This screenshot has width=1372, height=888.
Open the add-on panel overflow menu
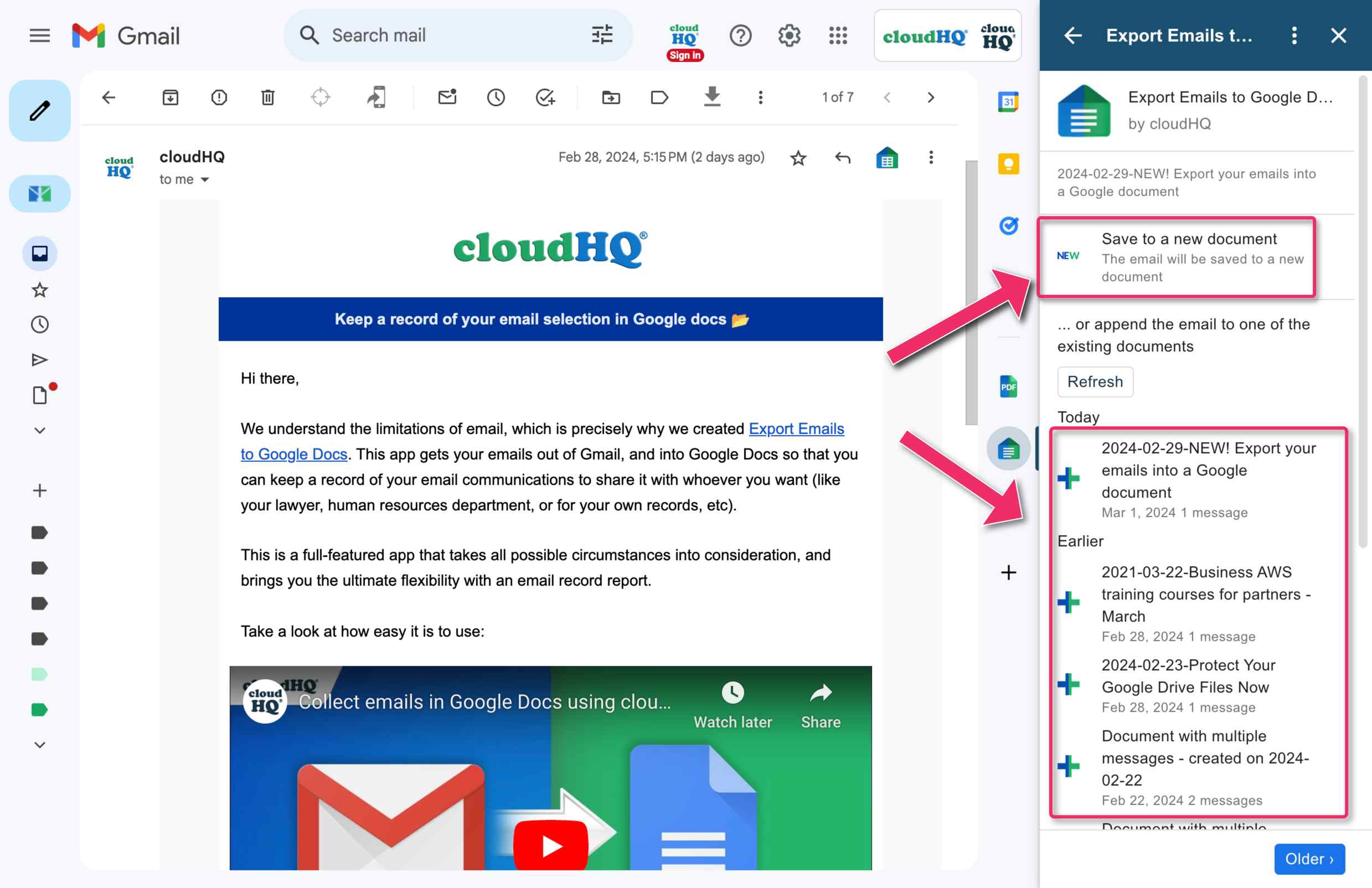[x=1294, y=36]
